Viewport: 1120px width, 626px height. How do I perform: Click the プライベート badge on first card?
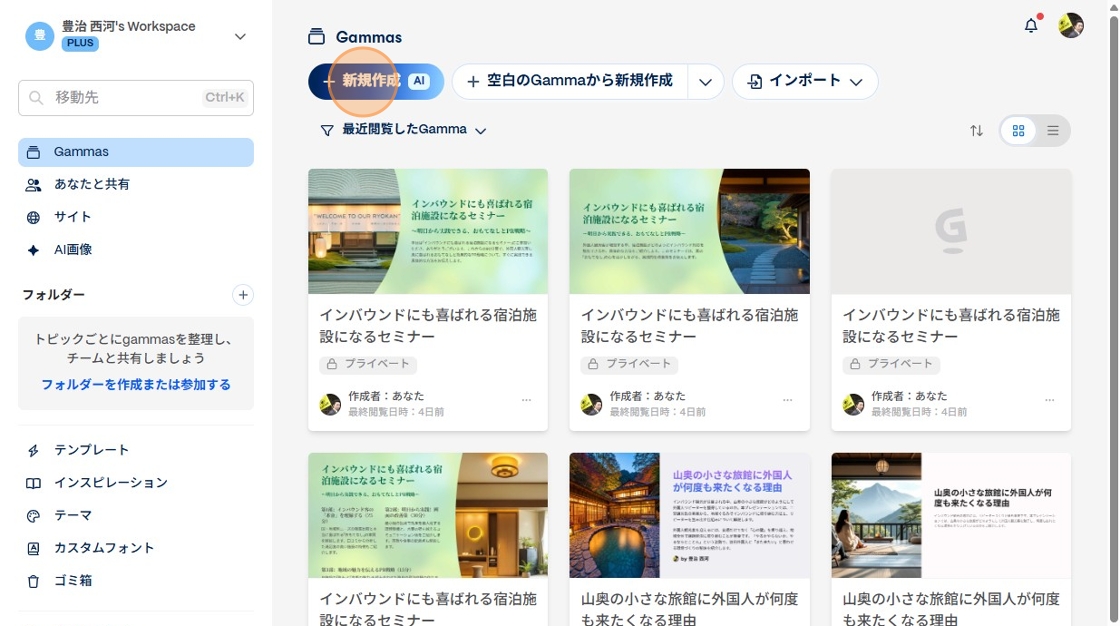(x=368, y=364)
